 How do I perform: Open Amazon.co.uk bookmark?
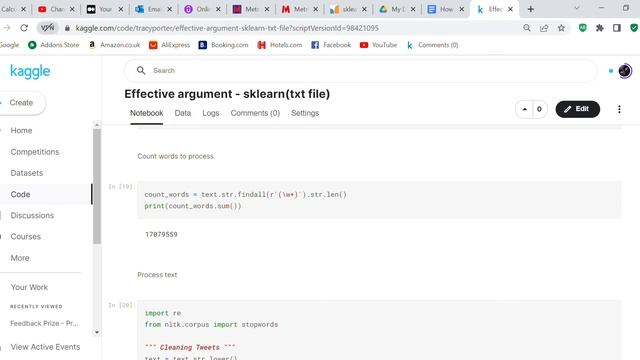point(114,45)
